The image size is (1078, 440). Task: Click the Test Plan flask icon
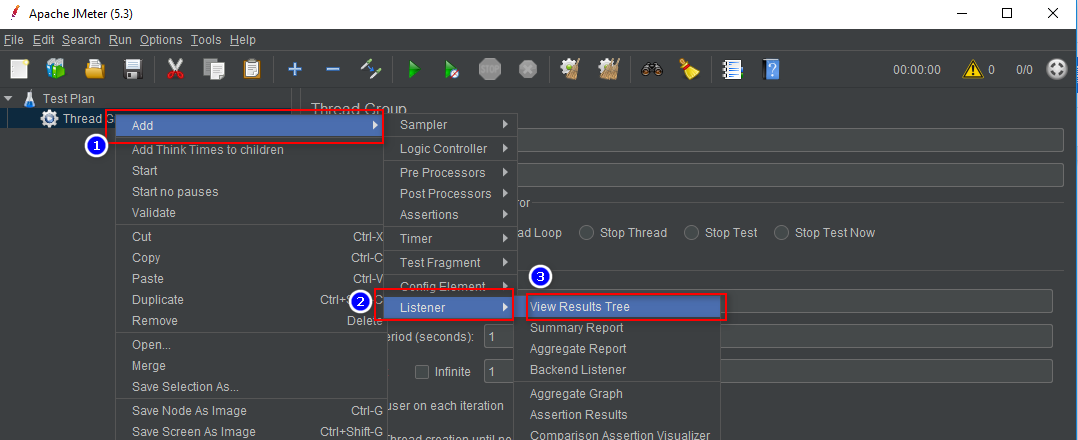pos(29,98)
